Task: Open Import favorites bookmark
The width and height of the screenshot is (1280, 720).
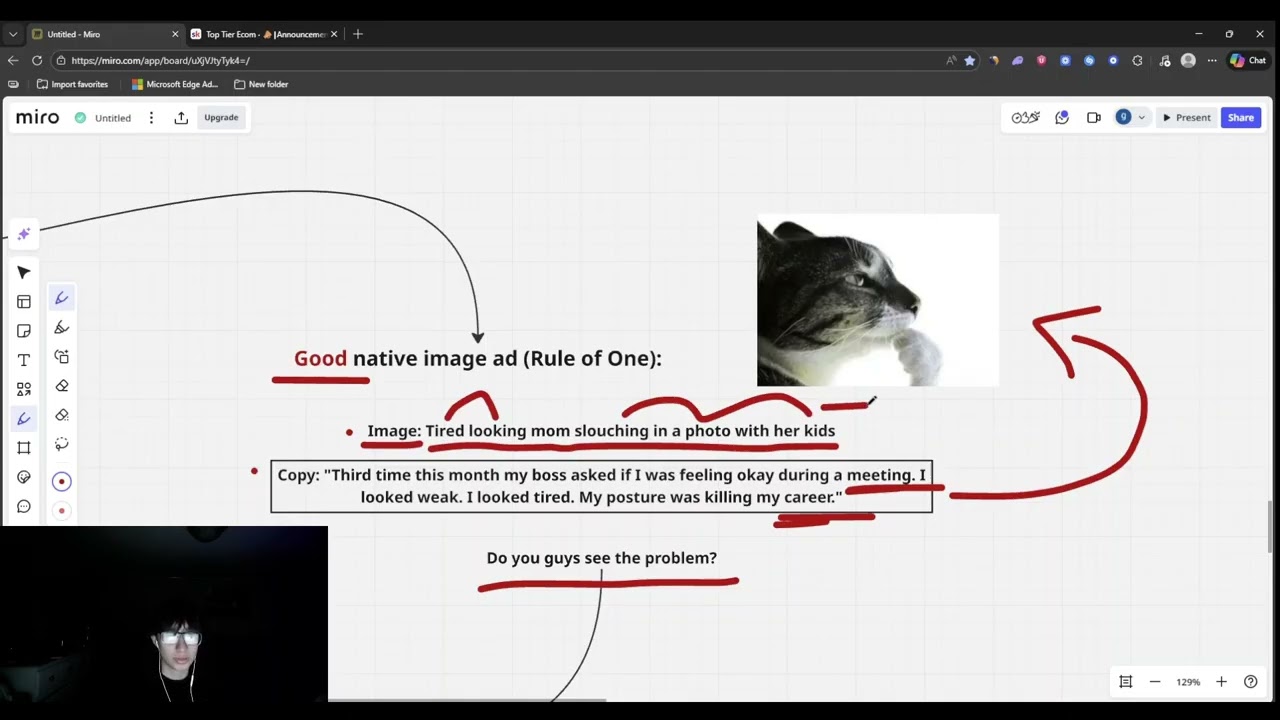Action: [x=72, y=84]
